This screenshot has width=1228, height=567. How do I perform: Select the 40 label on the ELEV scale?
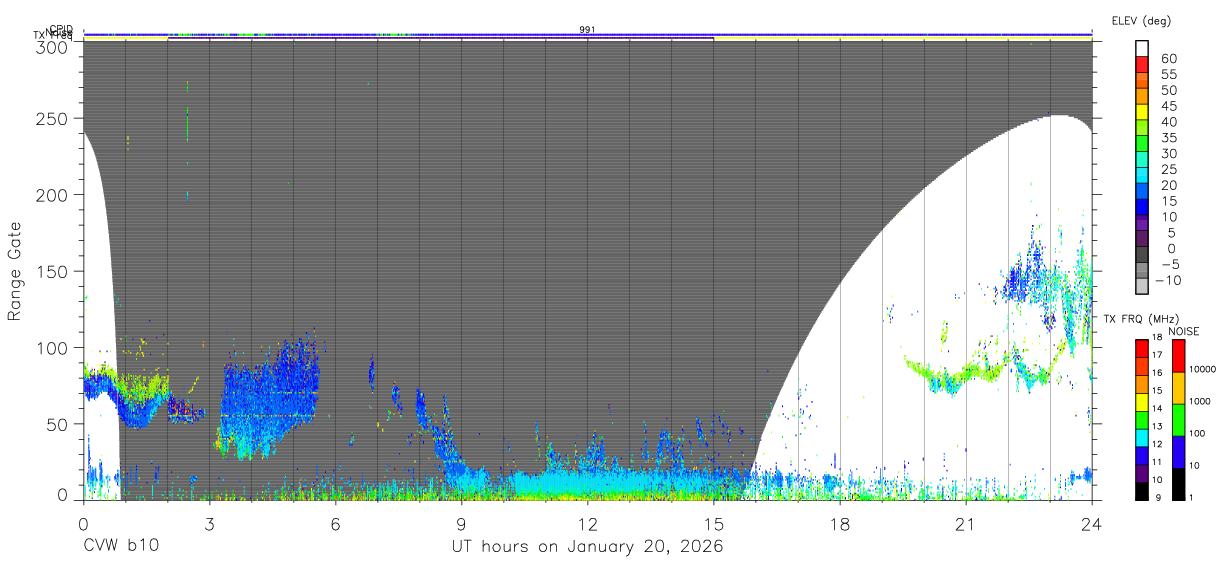pos(1168,122)
